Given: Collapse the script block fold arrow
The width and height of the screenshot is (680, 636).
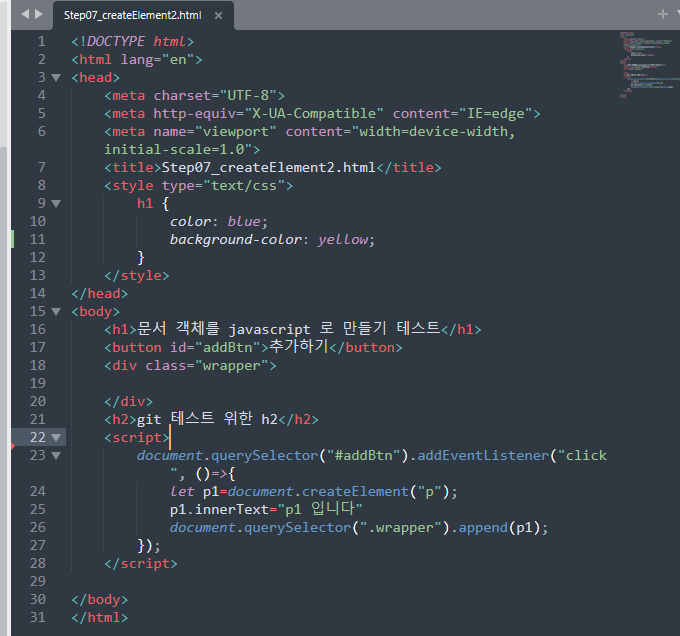Looking at the screenshot, I should click(x=56, y=437).
